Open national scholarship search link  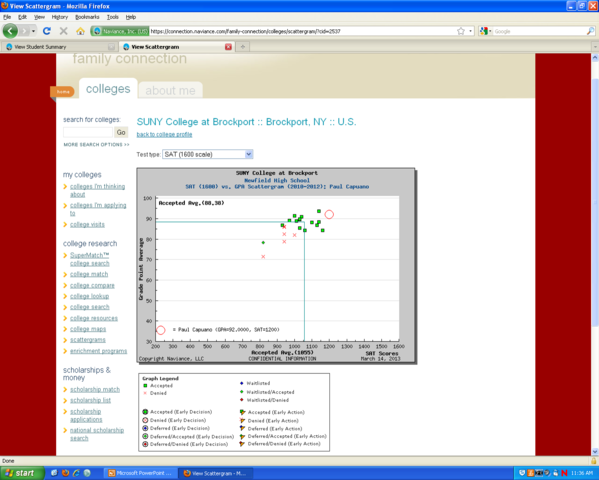tap(97, 434)
